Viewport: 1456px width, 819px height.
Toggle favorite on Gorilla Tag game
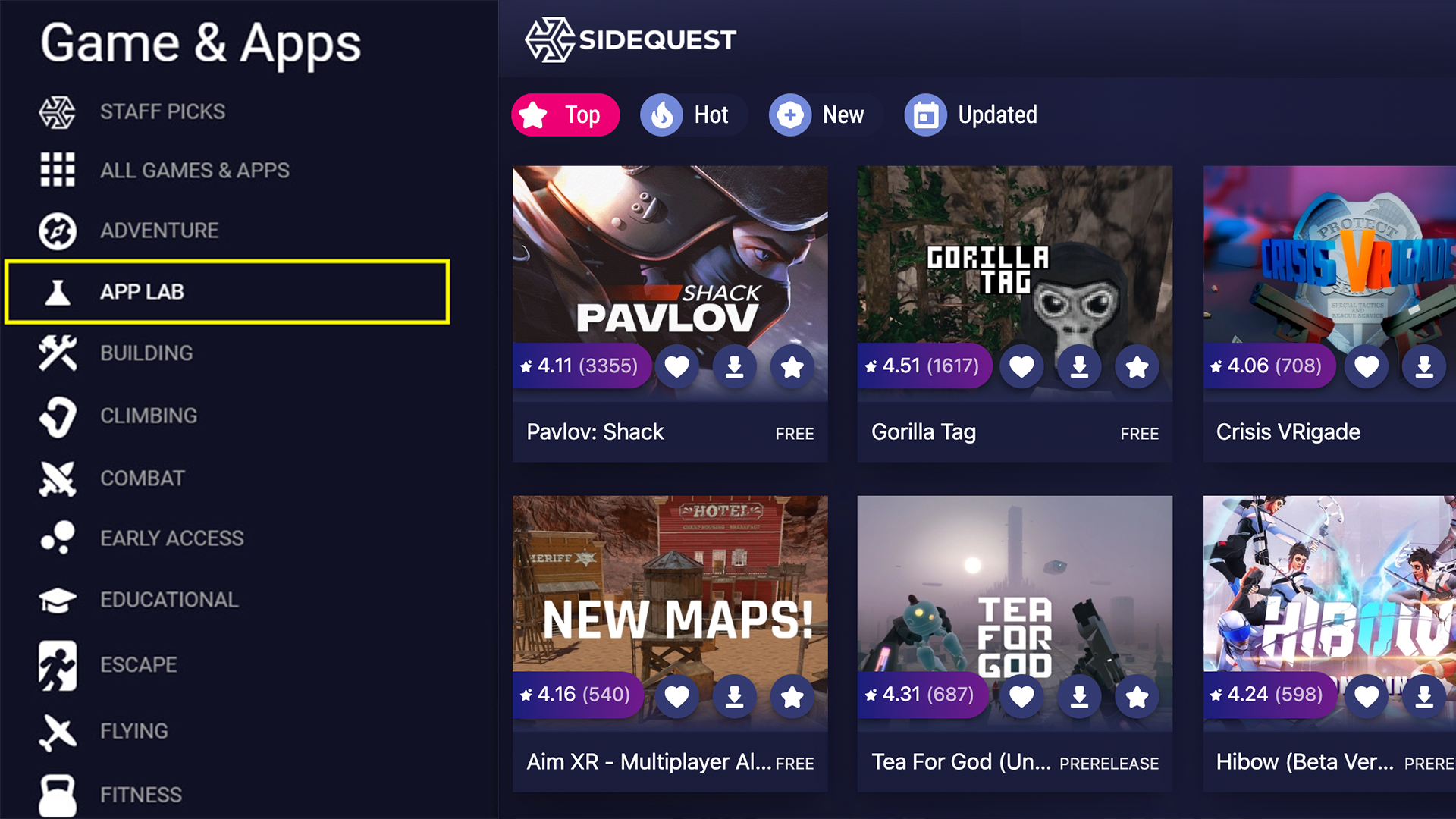(1022, 366)
